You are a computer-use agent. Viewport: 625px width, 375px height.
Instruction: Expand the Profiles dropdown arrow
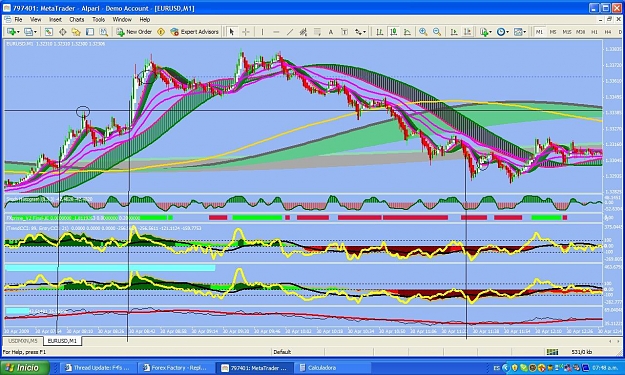(x=35, y=32)
